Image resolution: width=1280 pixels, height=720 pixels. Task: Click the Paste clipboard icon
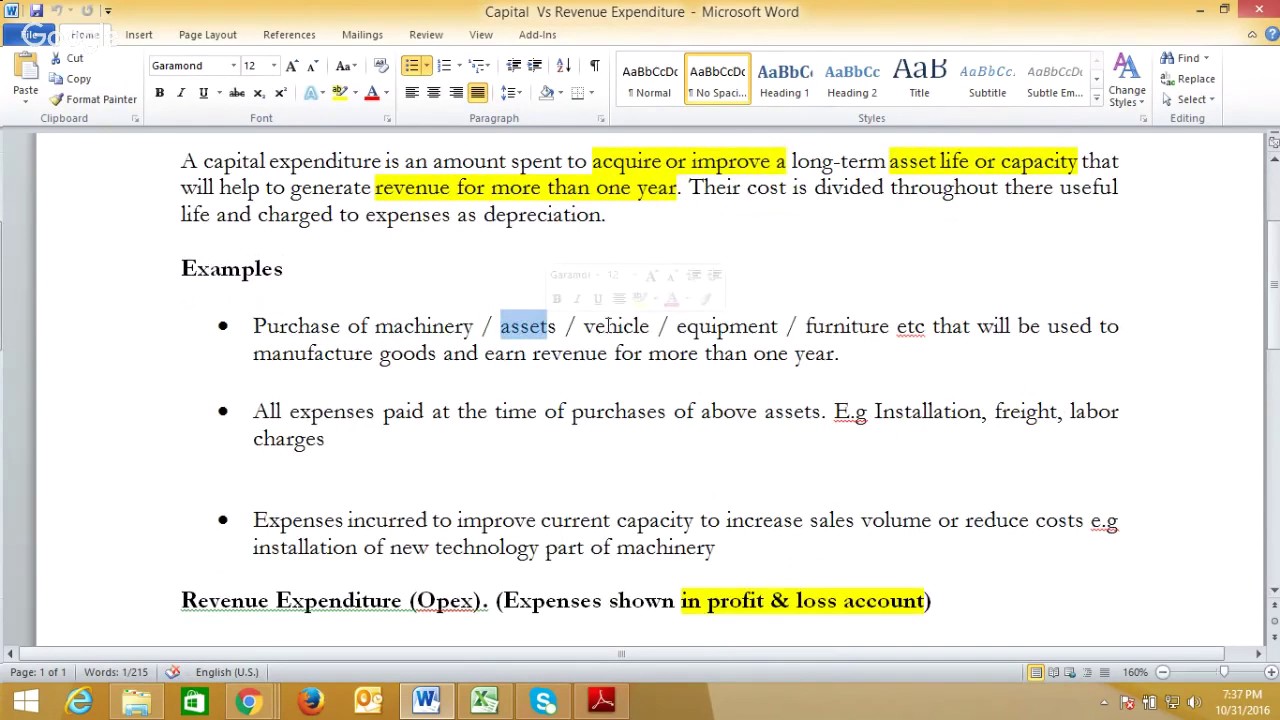[x=25, y=70]
